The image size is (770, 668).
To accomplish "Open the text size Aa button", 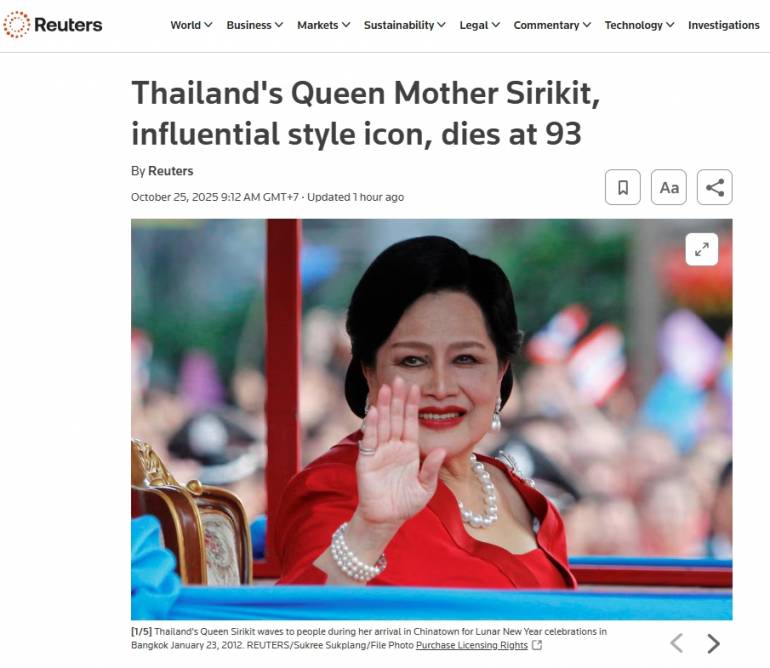I will (669, 187).
